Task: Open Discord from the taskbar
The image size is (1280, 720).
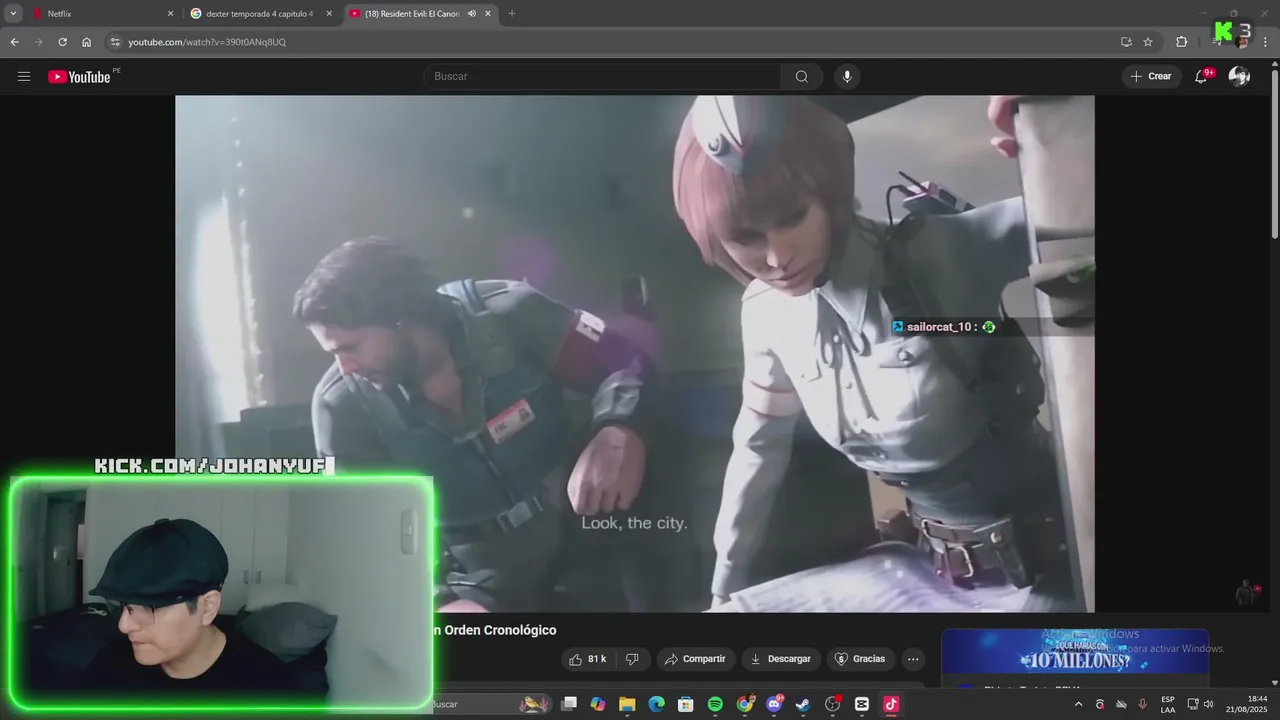Action: [774, 704]
